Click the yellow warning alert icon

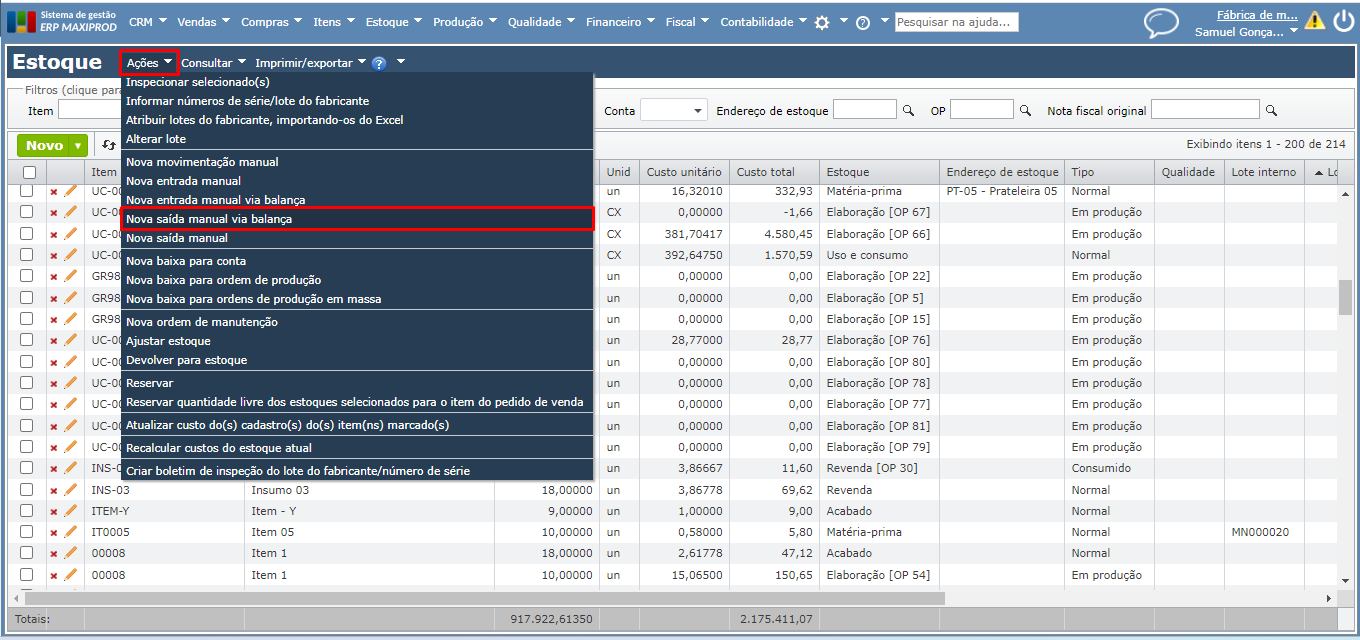pyautogui.click(x=1314, y=21)
